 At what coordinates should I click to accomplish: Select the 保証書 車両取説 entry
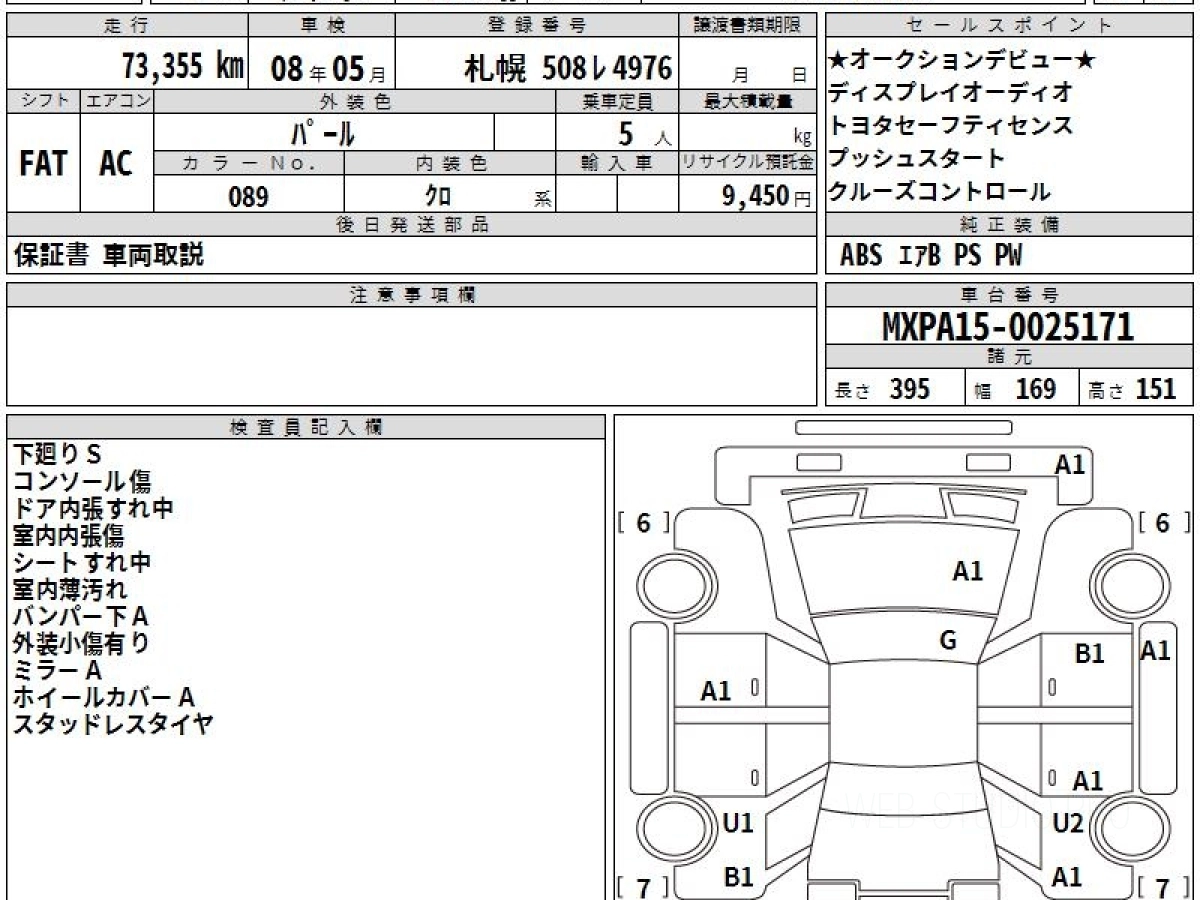(x=109, y=256)
